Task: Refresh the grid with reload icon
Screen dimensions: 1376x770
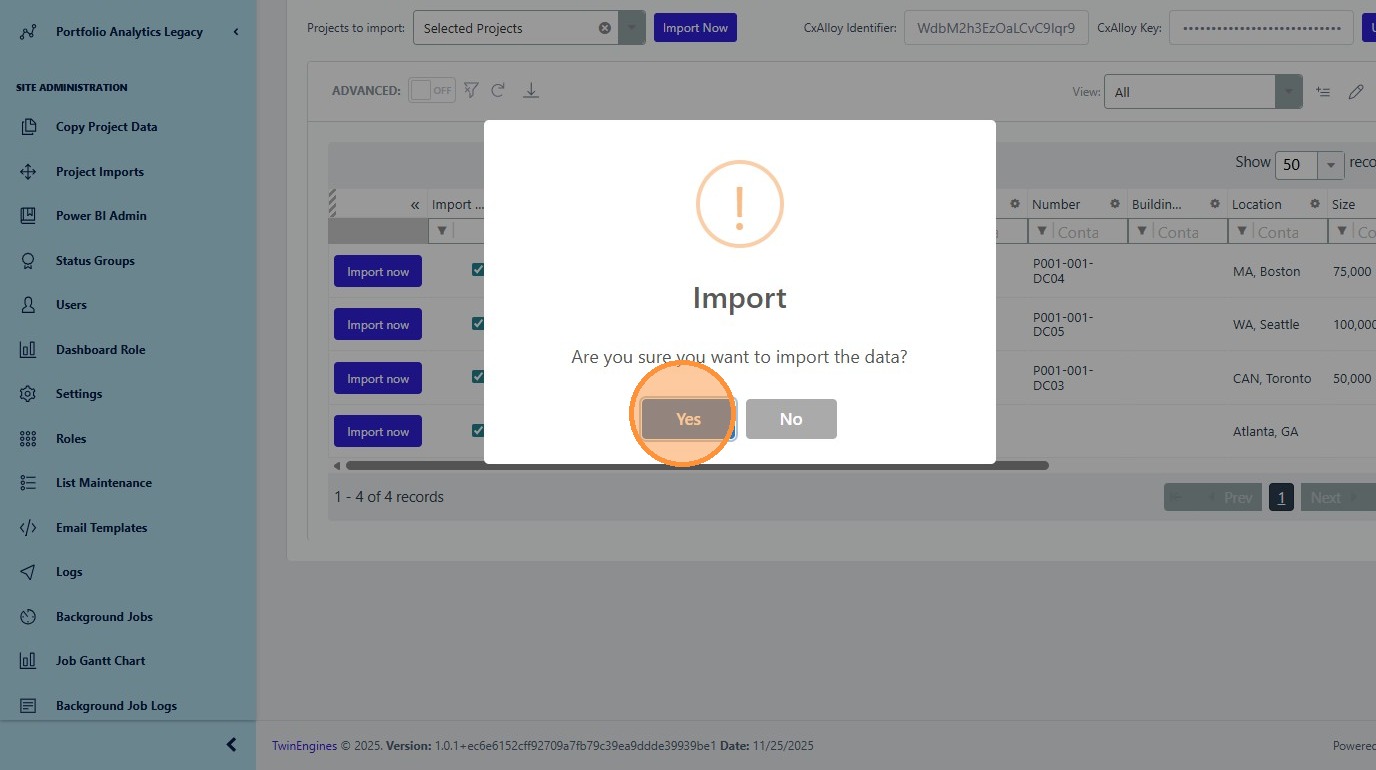Action: (x=498, y=90)
